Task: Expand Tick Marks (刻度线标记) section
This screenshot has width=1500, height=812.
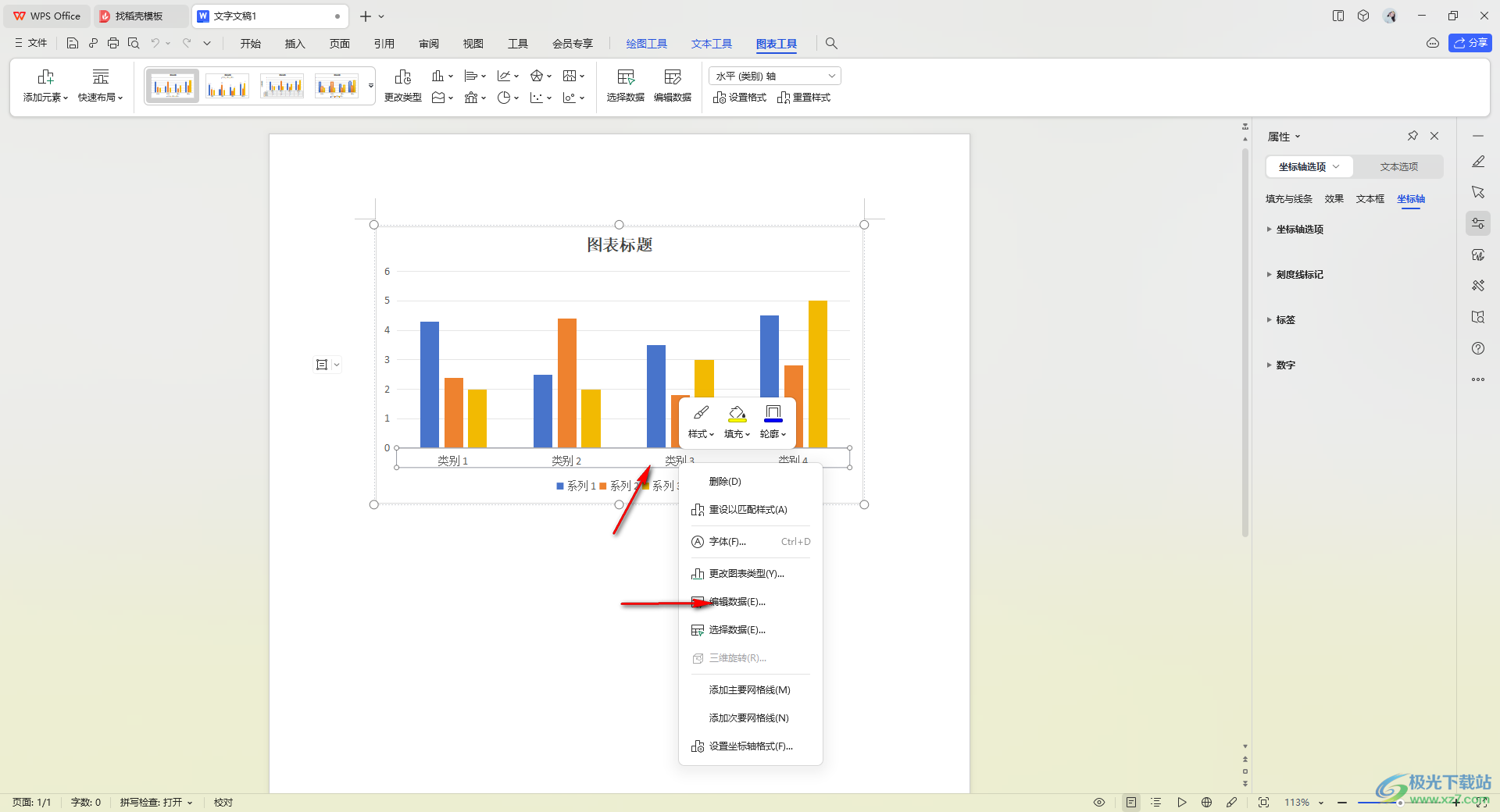Action: coord(1295,275)
